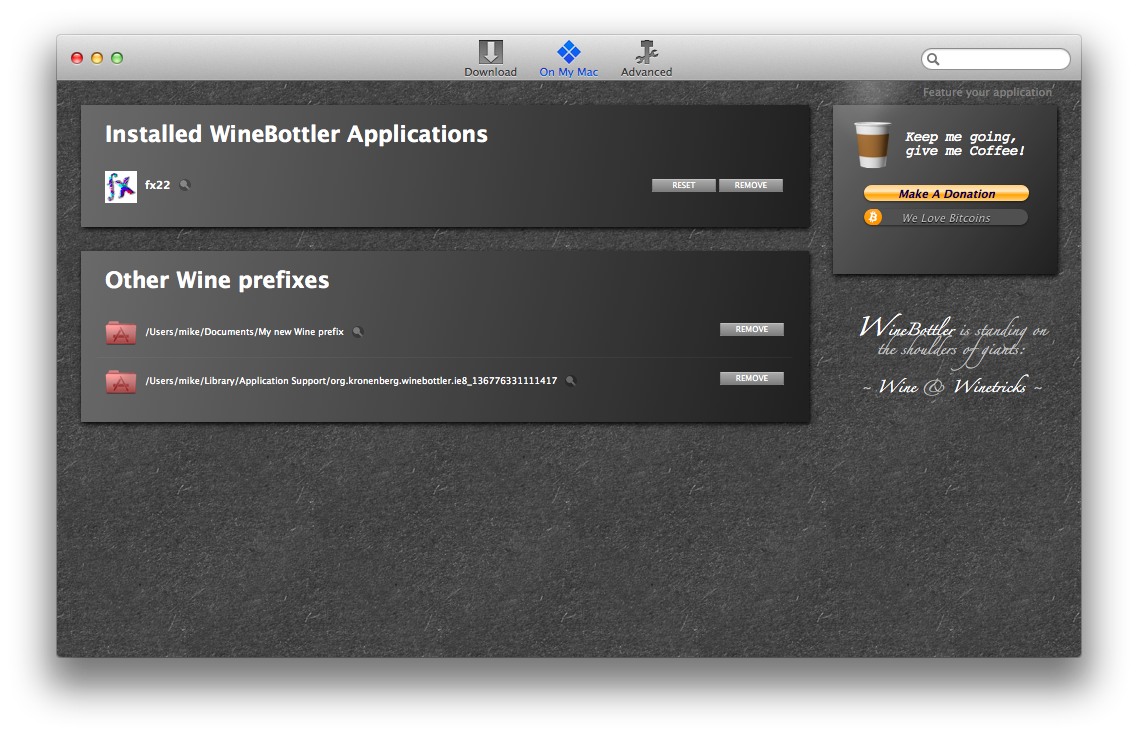Image resolution: width=1138 pixels, height=736 pixels.
Task: Click the org.kronenberg.winebottler.ie8 path text
Action: tap(351, 381)
